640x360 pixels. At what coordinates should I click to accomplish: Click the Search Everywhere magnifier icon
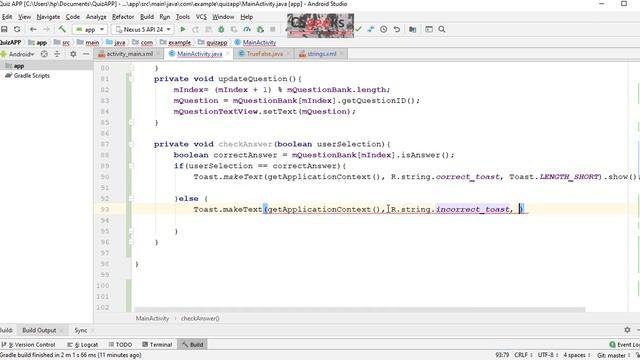442,29
